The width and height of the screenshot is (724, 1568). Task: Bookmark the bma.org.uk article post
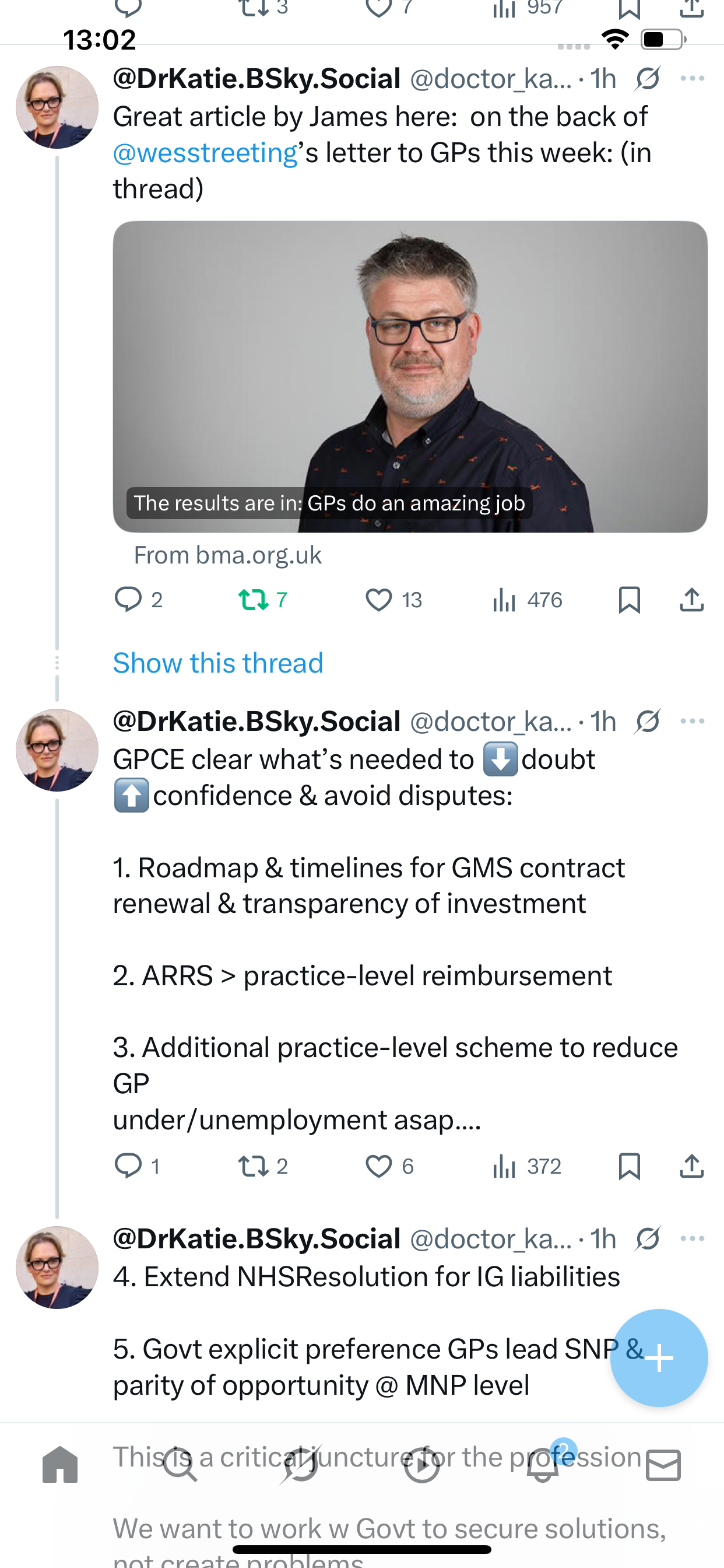pos(628,600)
